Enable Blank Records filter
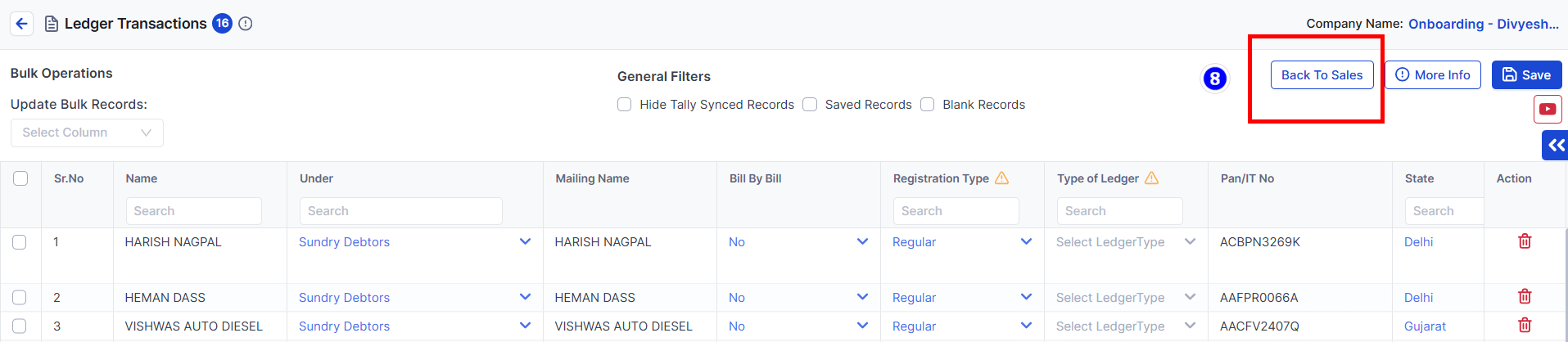 click(927, 105)
